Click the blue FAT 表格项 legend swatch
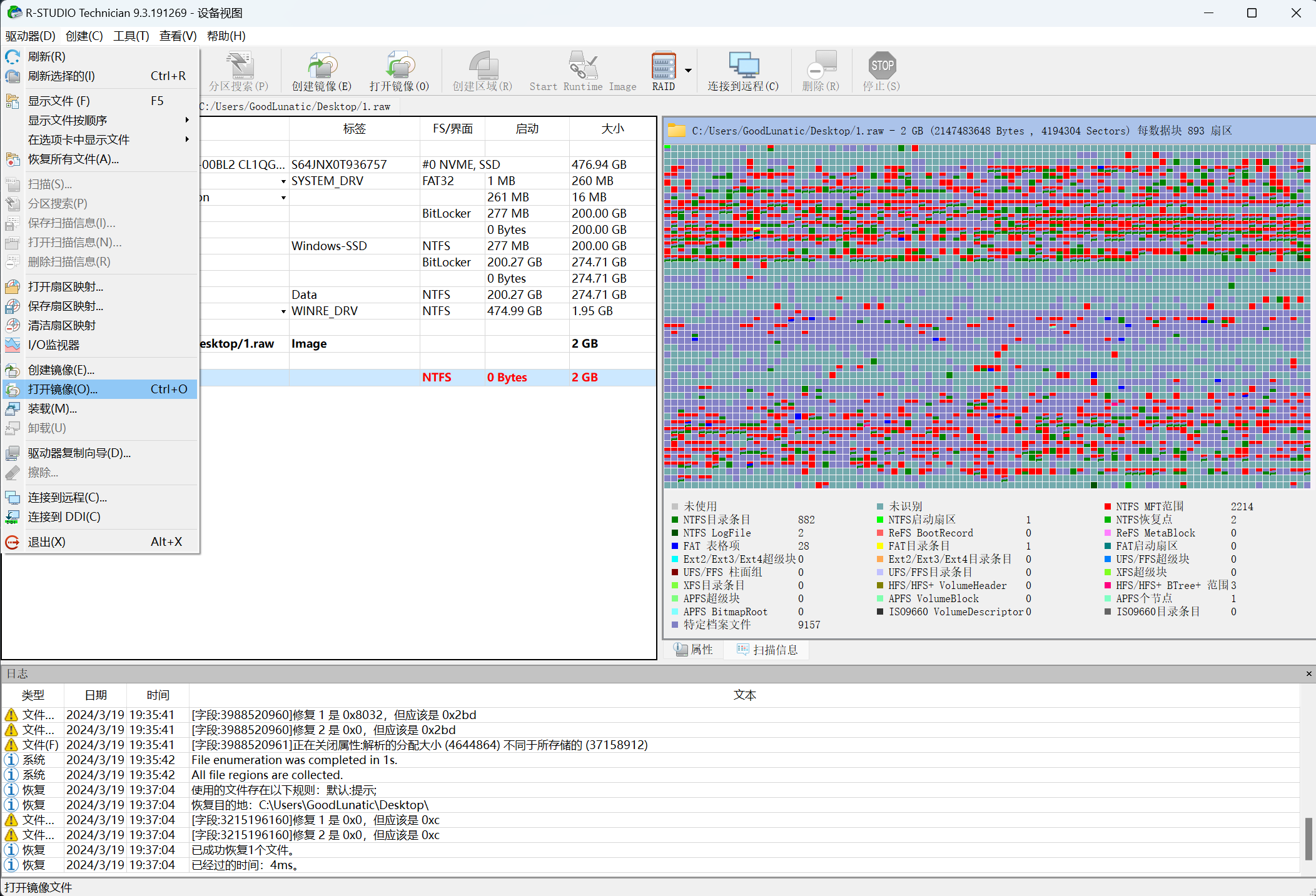1316x896 pixels. 675,546
